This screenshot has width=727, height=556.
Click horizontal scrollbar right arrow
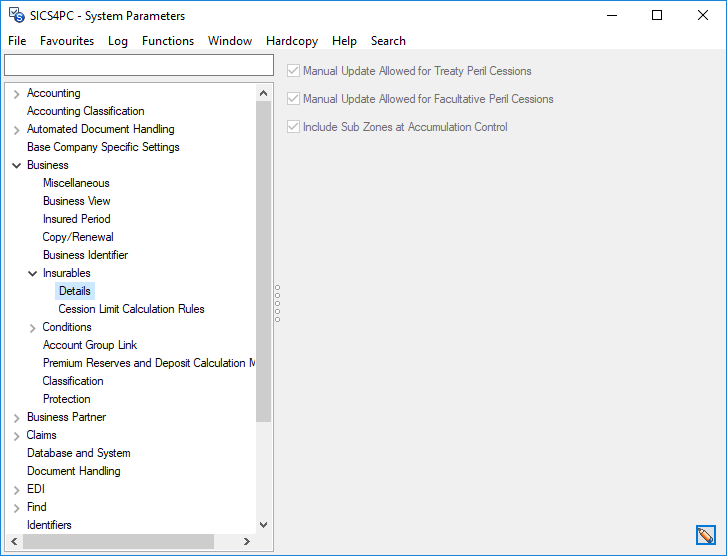247,541
